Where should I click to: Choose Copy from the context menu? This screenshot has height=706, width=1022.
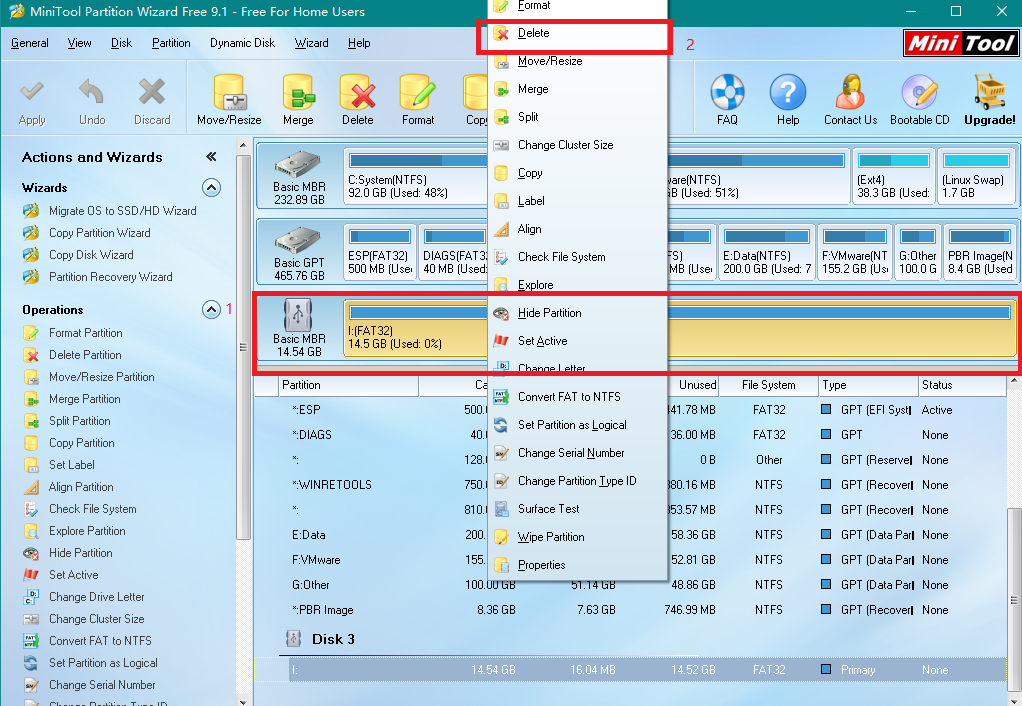click(x=577, y=173)
